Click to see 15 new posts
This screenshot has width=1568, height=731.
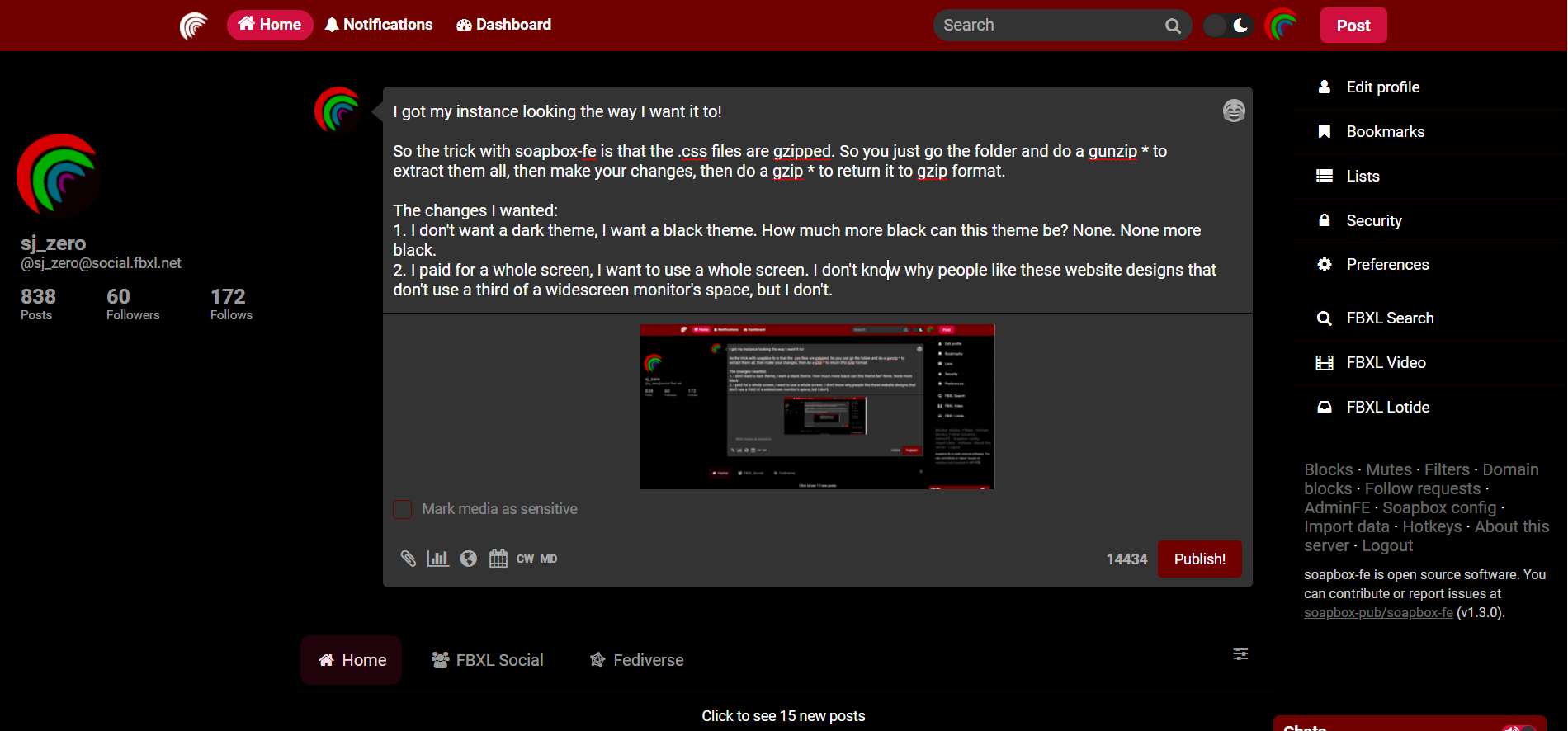point(783,716)
